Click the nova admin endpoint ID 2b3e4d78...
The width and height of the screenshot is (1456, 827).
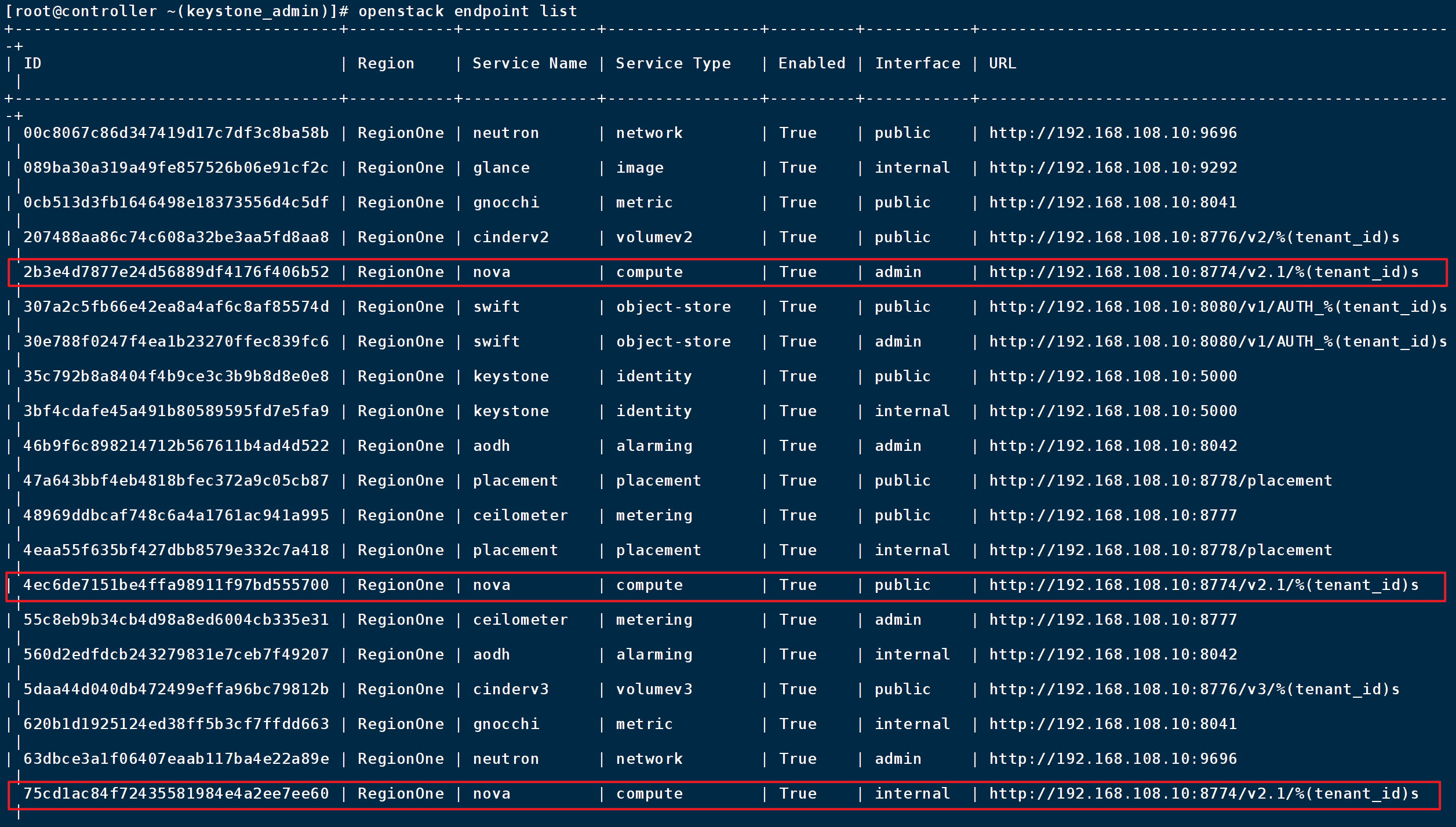[x=176, y=272]
